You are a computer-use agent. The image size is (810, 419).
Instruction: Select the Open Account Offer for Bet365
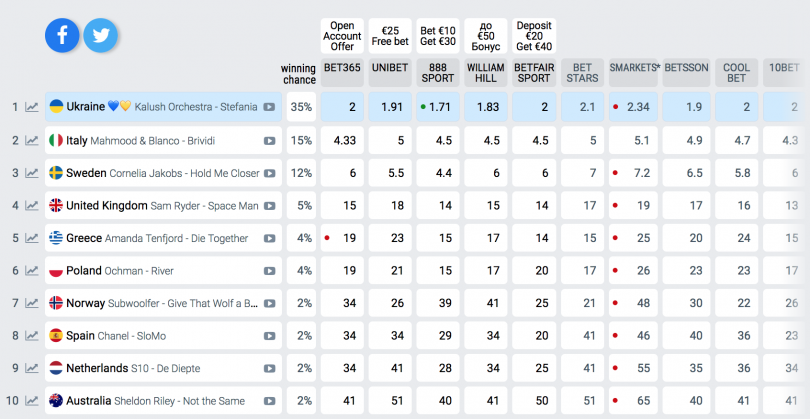(x=342, y=35)
